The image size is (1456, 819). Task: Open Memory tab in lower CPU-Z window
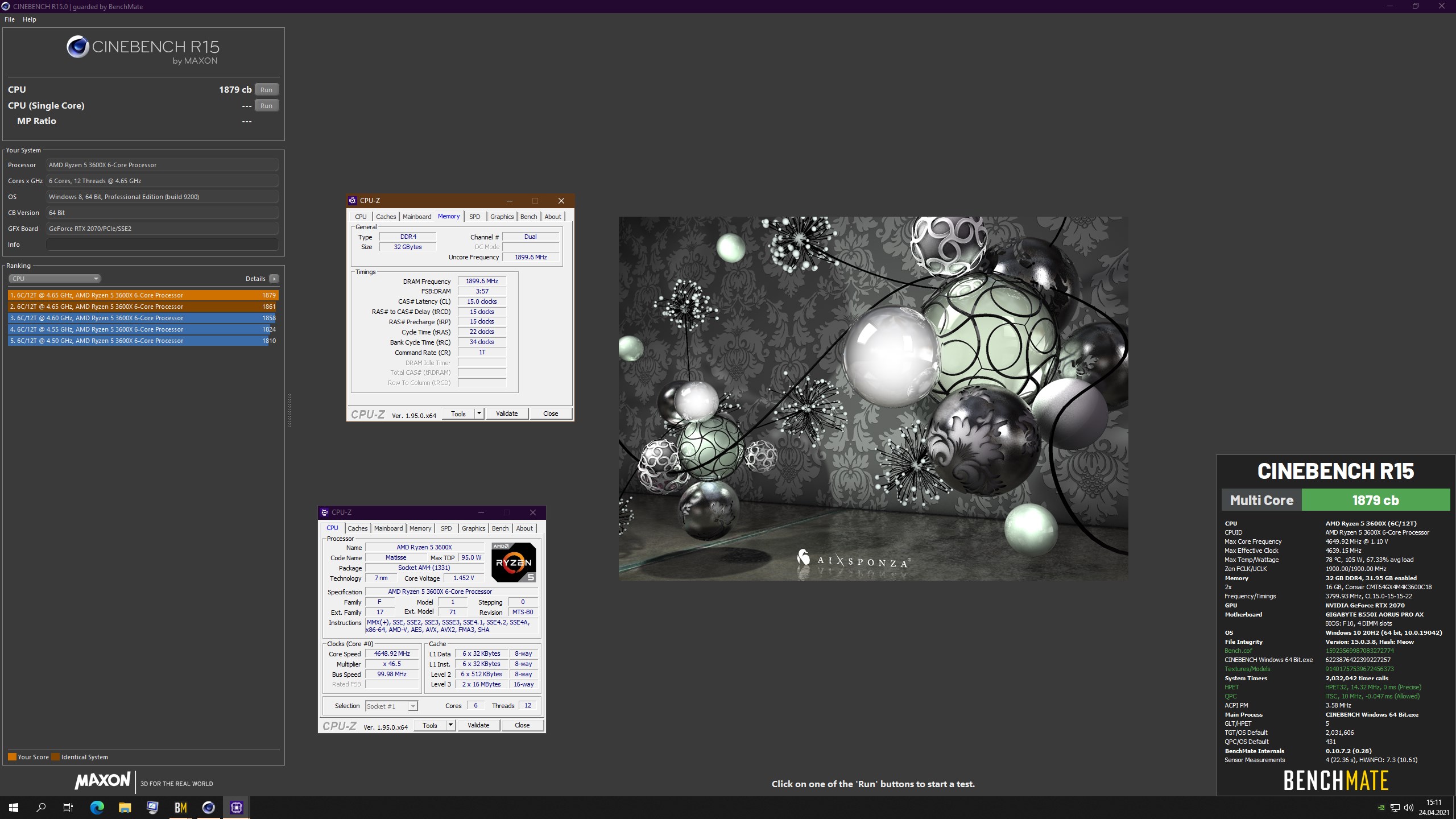point(420,528)
